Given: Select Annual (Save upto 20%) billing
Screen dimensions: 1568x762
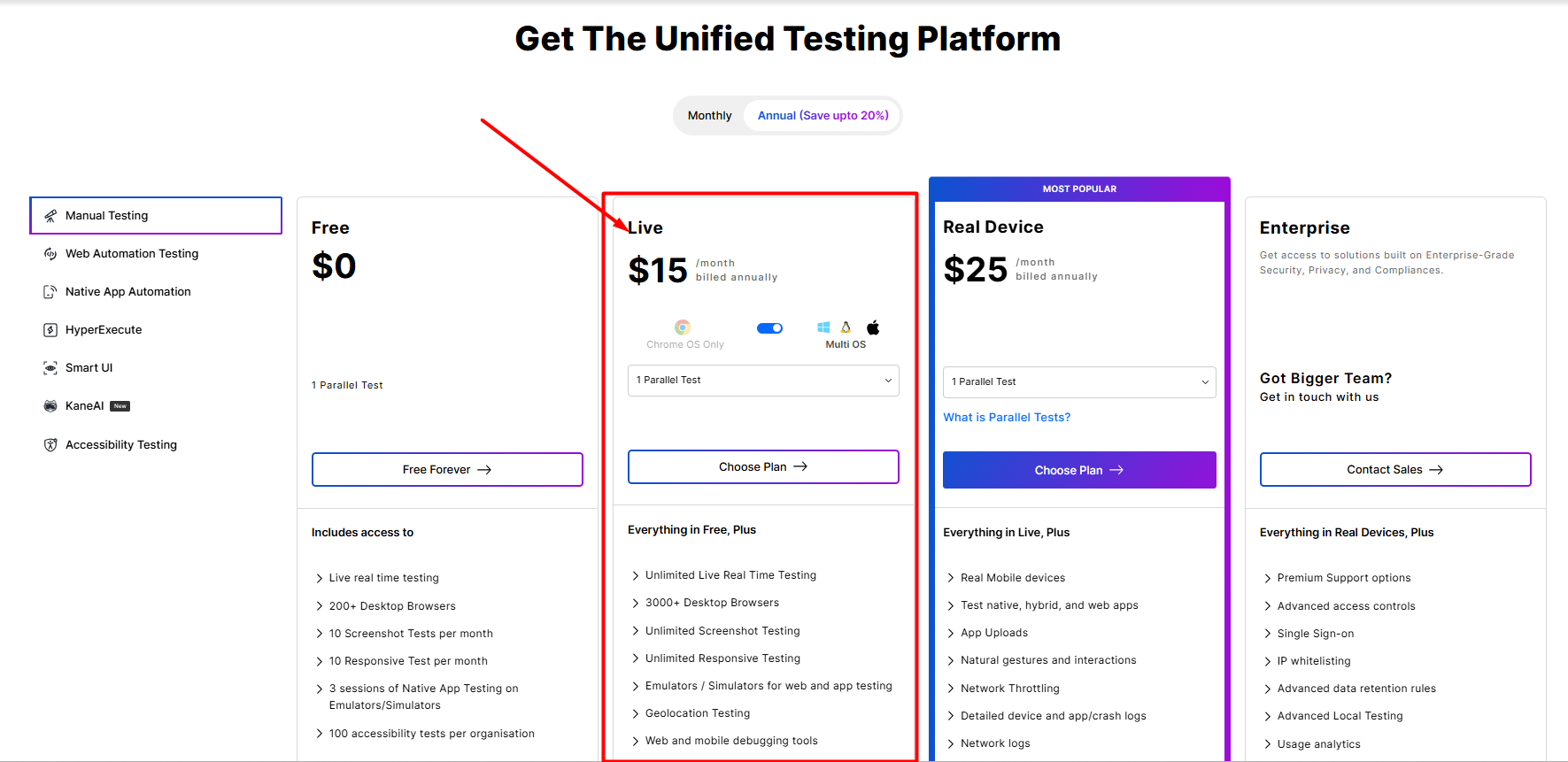Looking at the screenshot, I should point(823,116).
